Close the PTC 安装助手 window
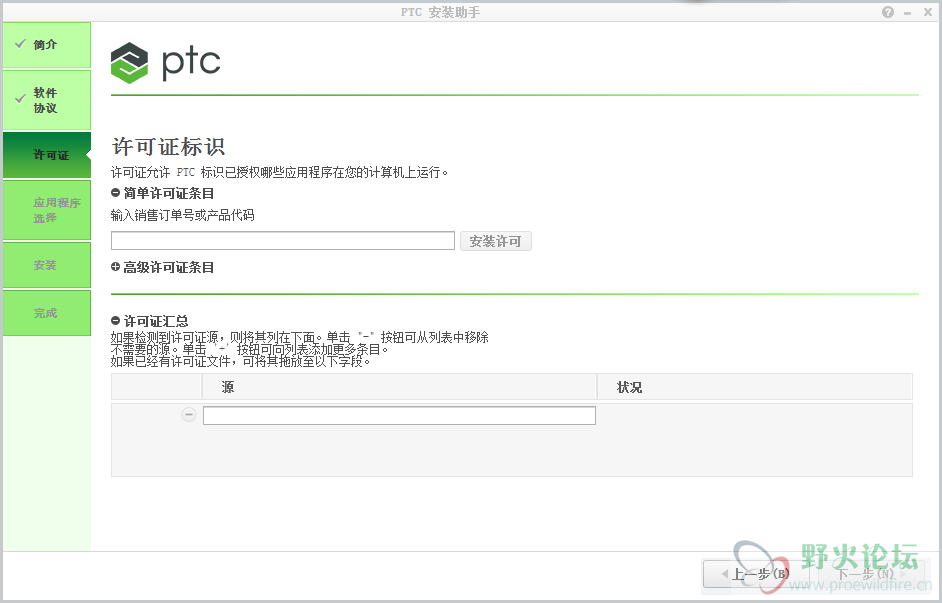This screenshot has width=942, height=603. [928, 12]
